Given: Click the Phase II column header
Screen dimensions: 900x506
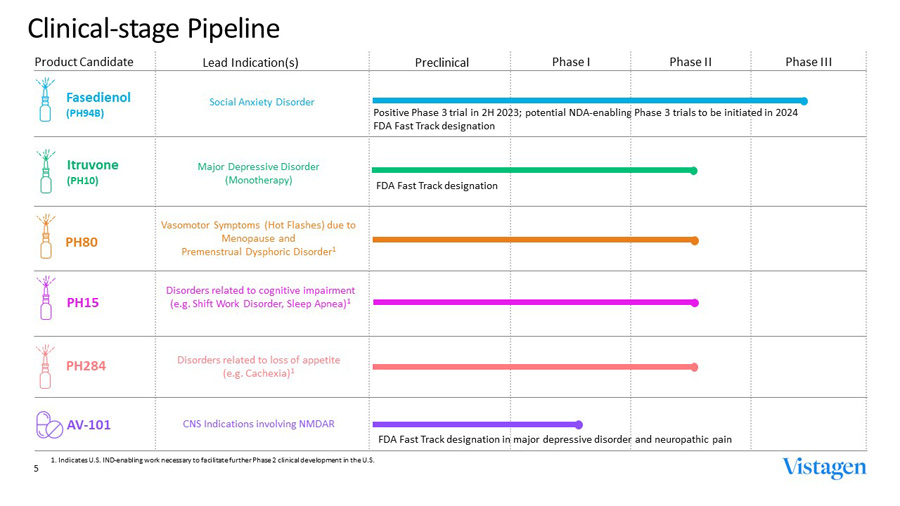Looking at the screenshot, I should 690,62.
